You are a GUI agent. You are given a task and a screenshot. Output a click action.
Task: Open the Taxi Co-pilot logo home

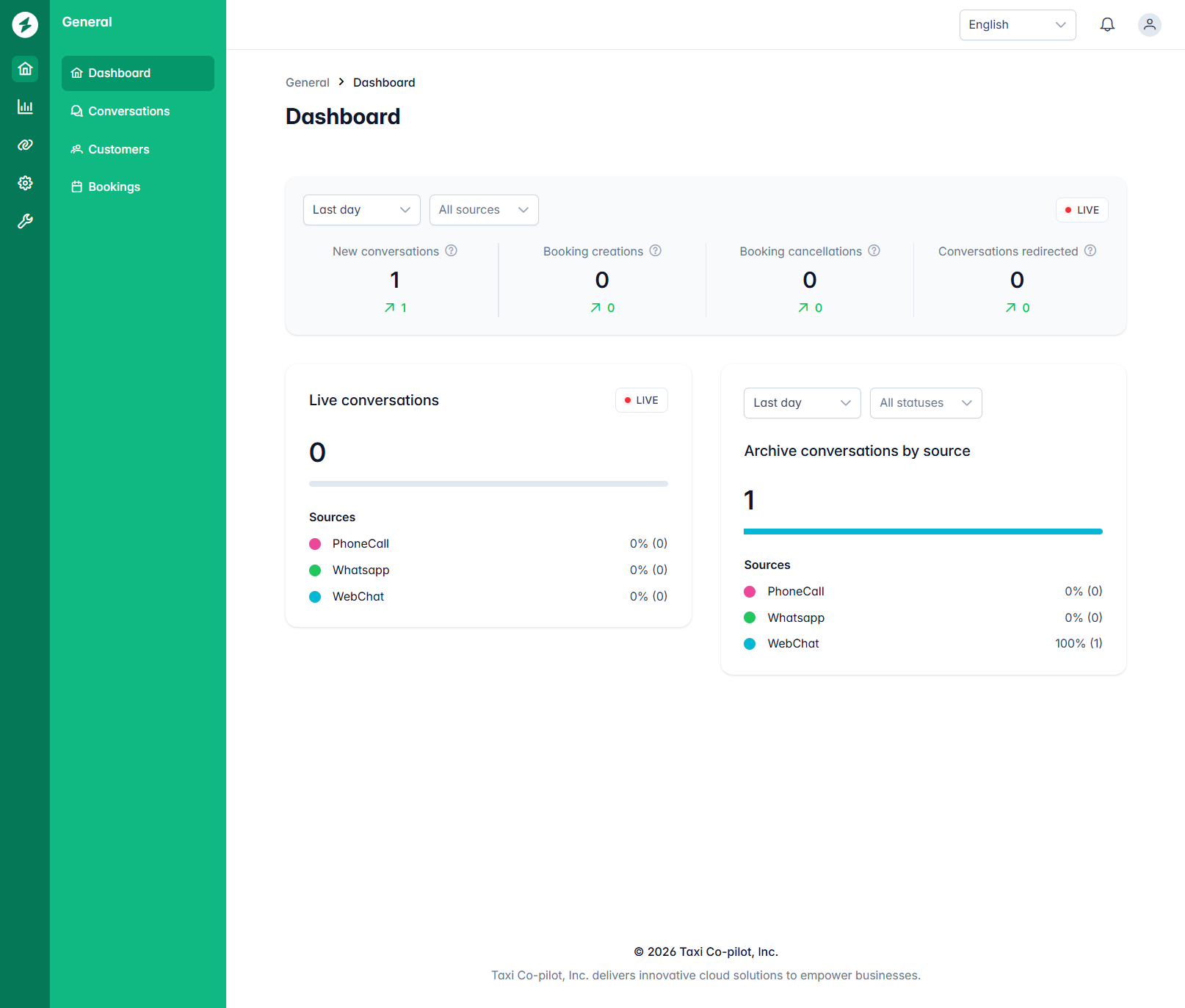[x=24, y=24]
